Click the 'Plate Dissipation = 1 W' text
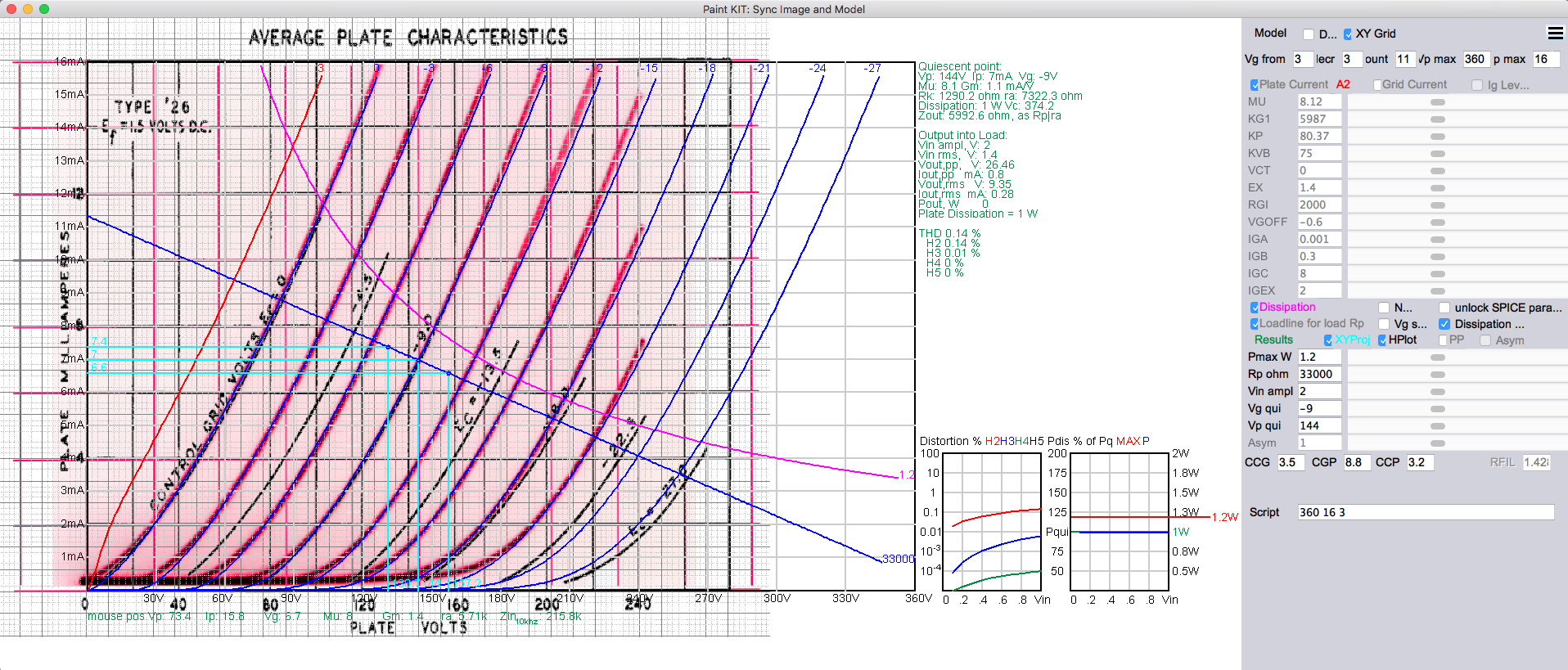The image size is (1568, 670). 978,214
